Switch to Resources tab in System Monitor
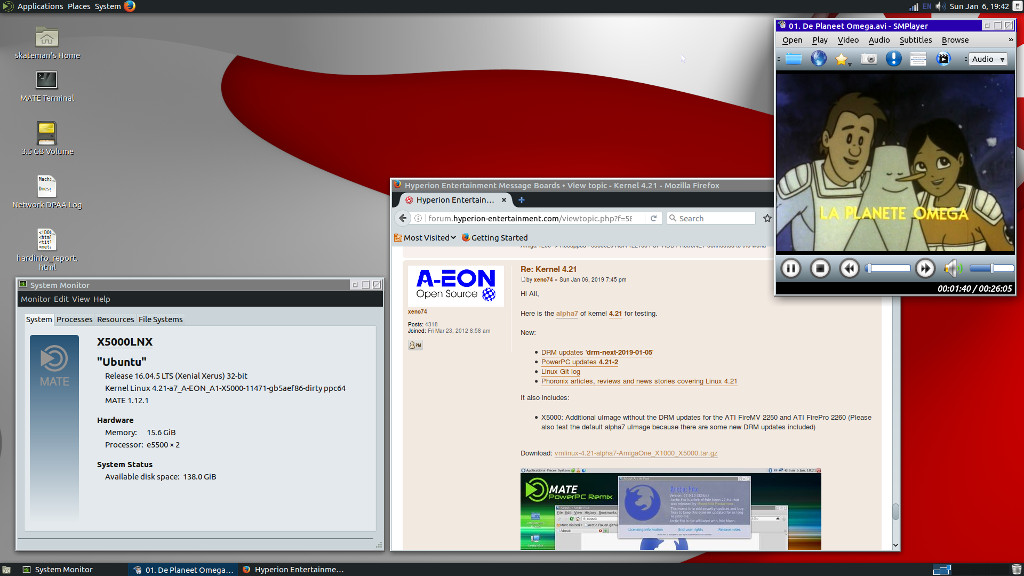This screenshot has width=1024, height=576. pos(115,319)
